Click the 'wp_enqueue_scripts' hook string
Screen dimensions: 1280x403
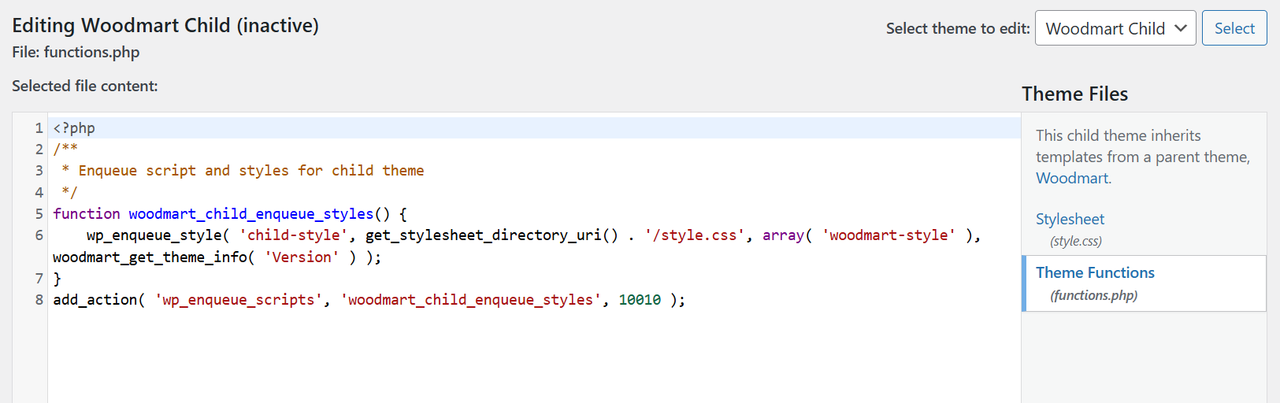coord(239,299)
